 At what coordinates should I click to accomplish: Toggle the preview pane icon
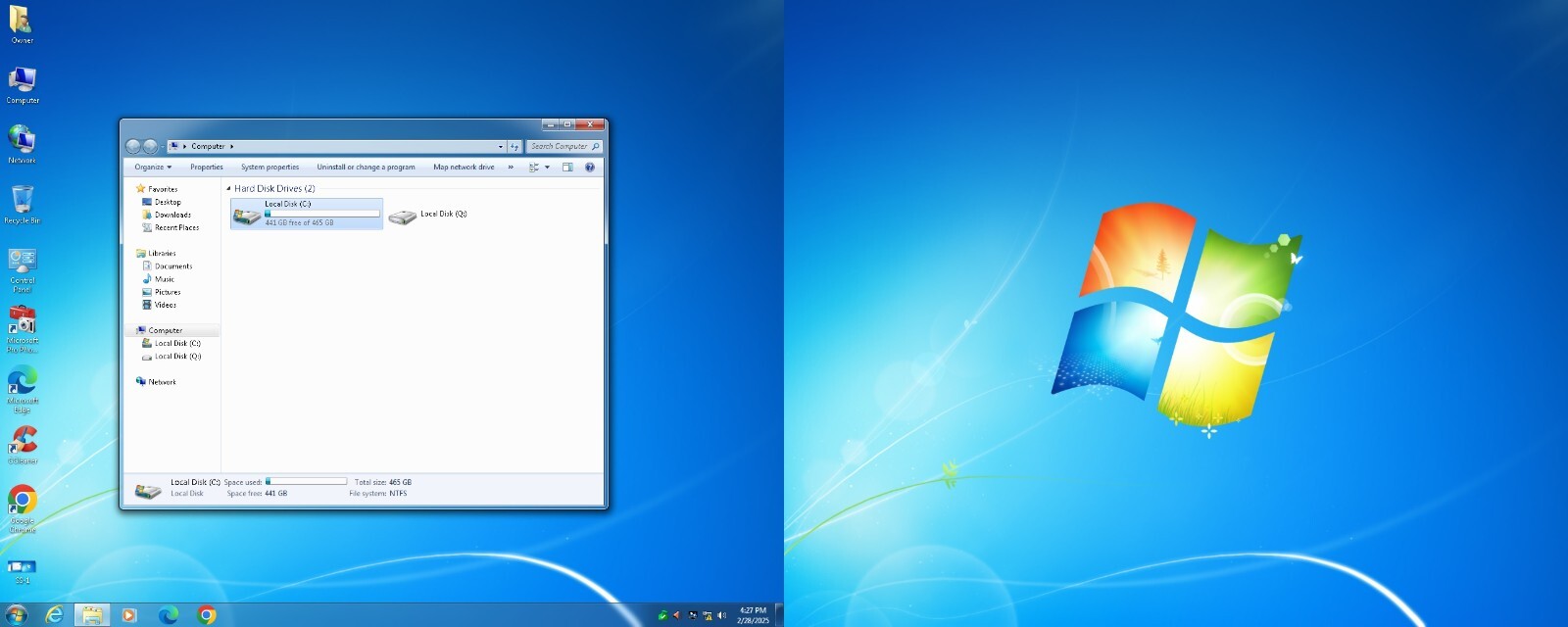coord(567,168)
